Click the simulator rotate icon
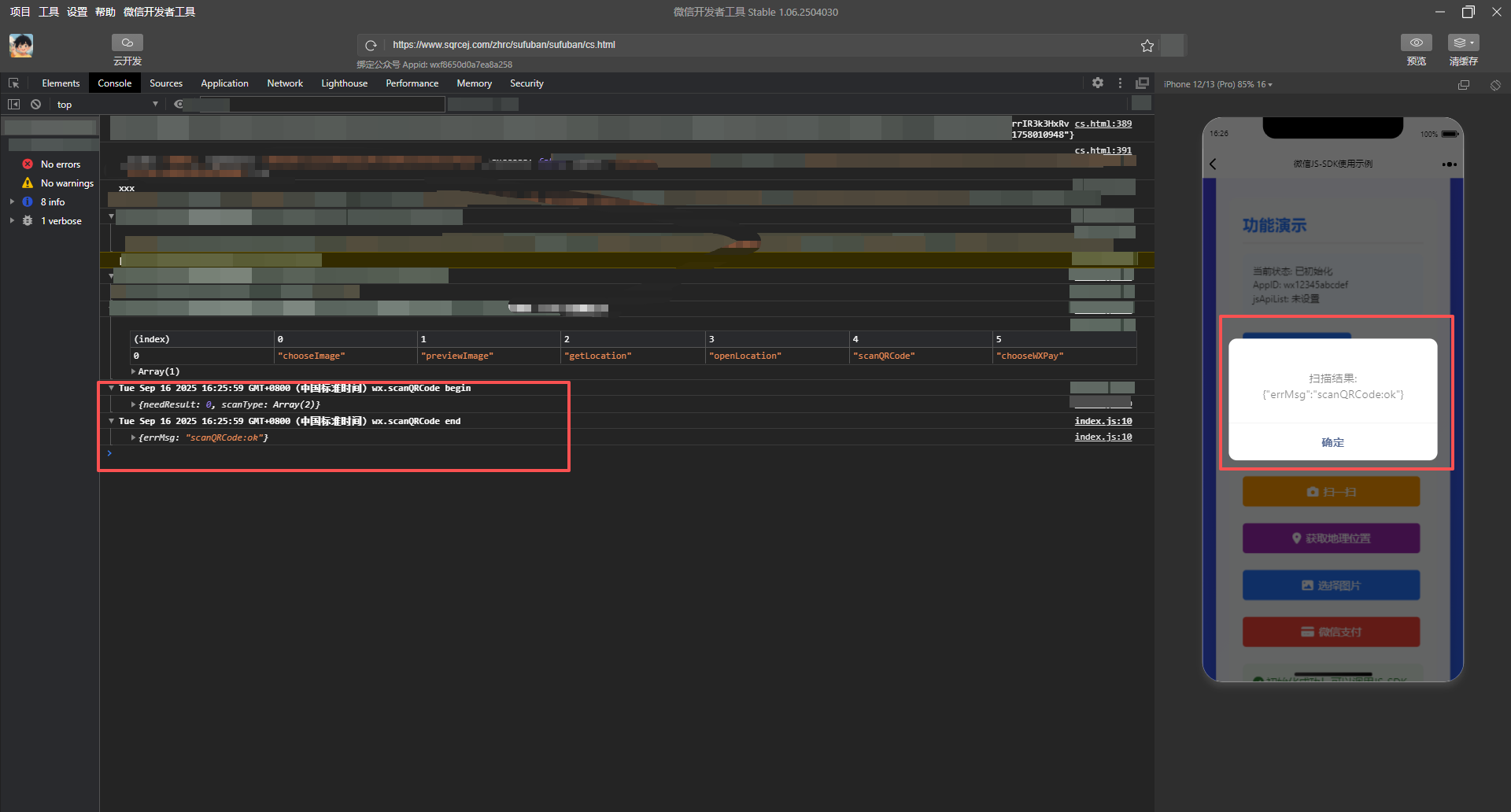 [1495, 84]
